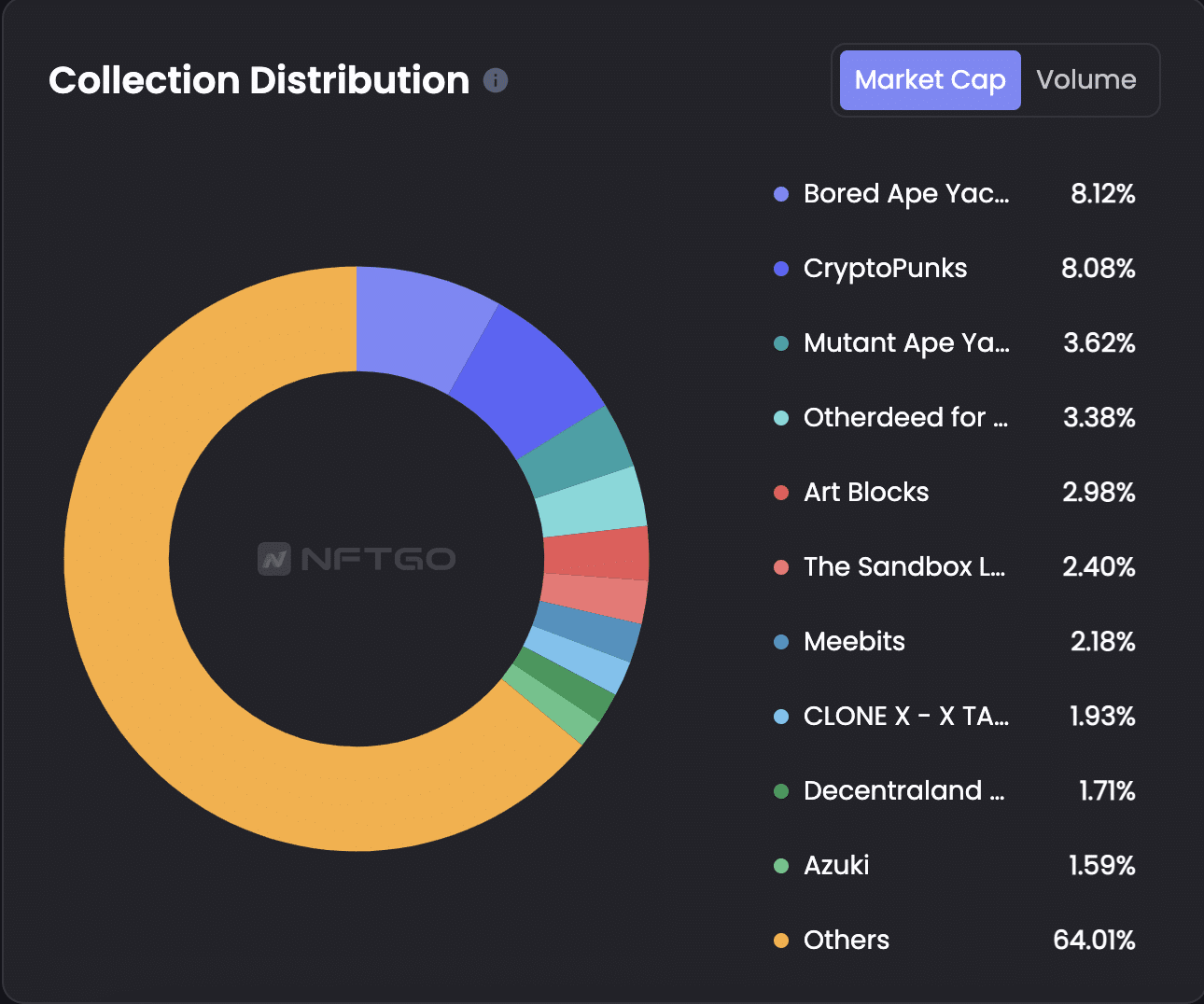The height and width of the screenshot is (1004, 1204).
Task: Click the CryptoPunks legend dot
Action: [x=780, y=270]
